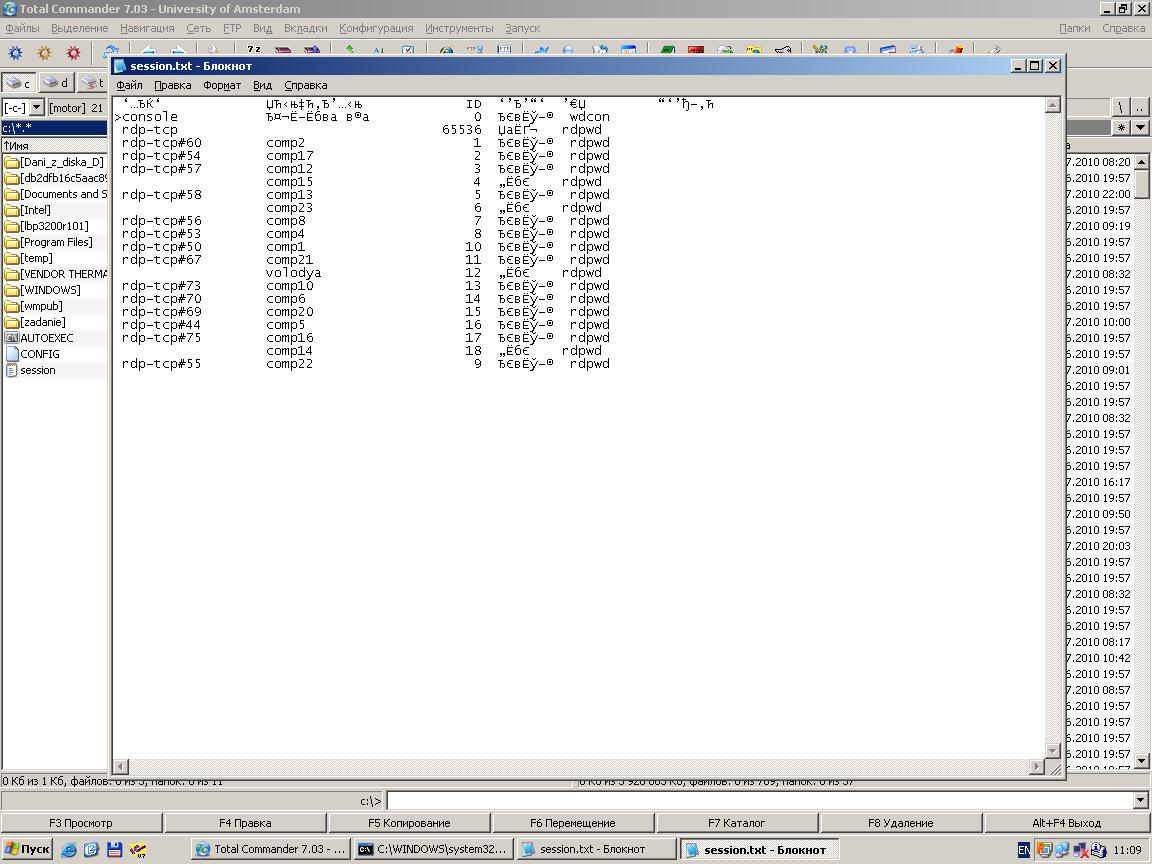Click Notepad vertical scrollbar down arrow

1053,751
